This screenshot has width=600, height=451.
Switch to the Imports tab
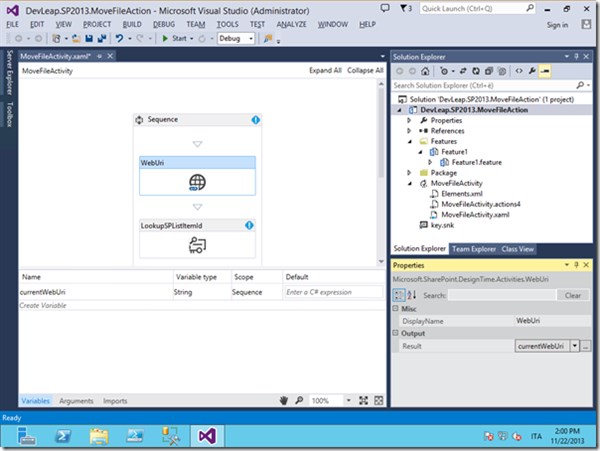[x=115, y=401]
